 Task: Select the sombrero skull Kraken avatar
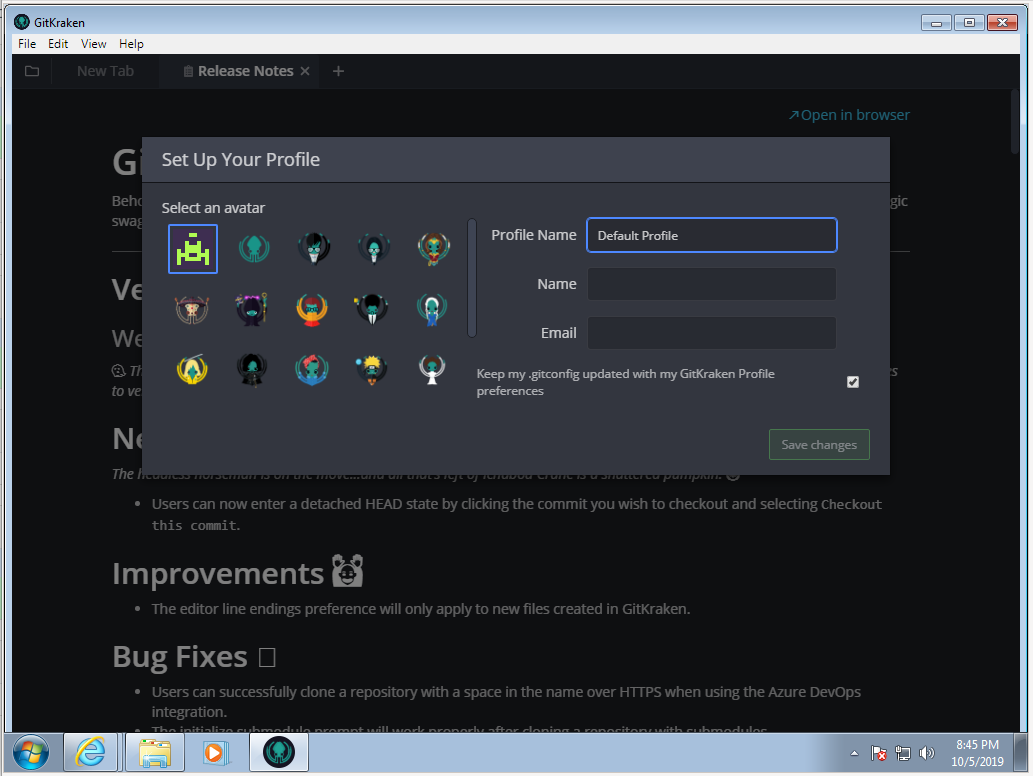(194, 309)
